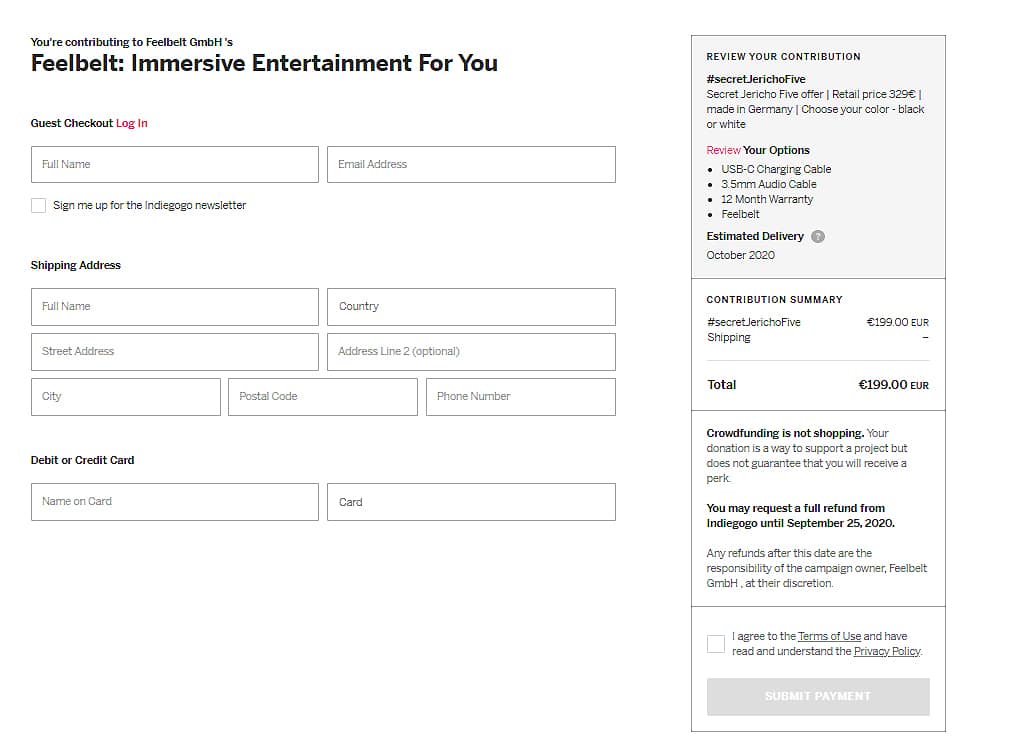Click the "Estimated Delivery" label

755,237
